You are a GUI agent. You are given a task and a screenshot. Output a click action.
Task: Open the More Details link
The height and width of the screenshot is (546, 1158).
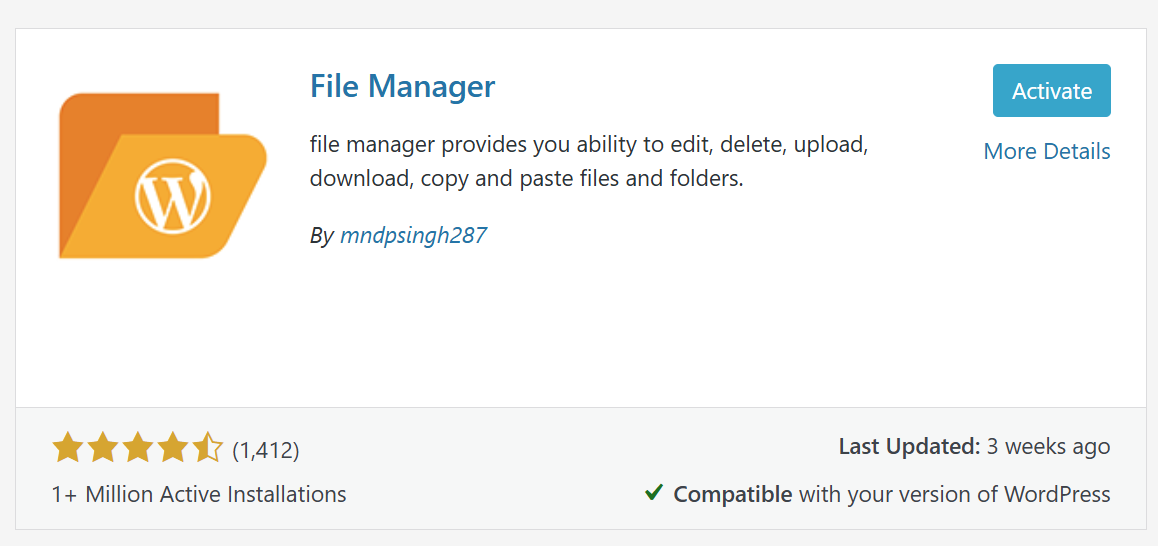1046,152
